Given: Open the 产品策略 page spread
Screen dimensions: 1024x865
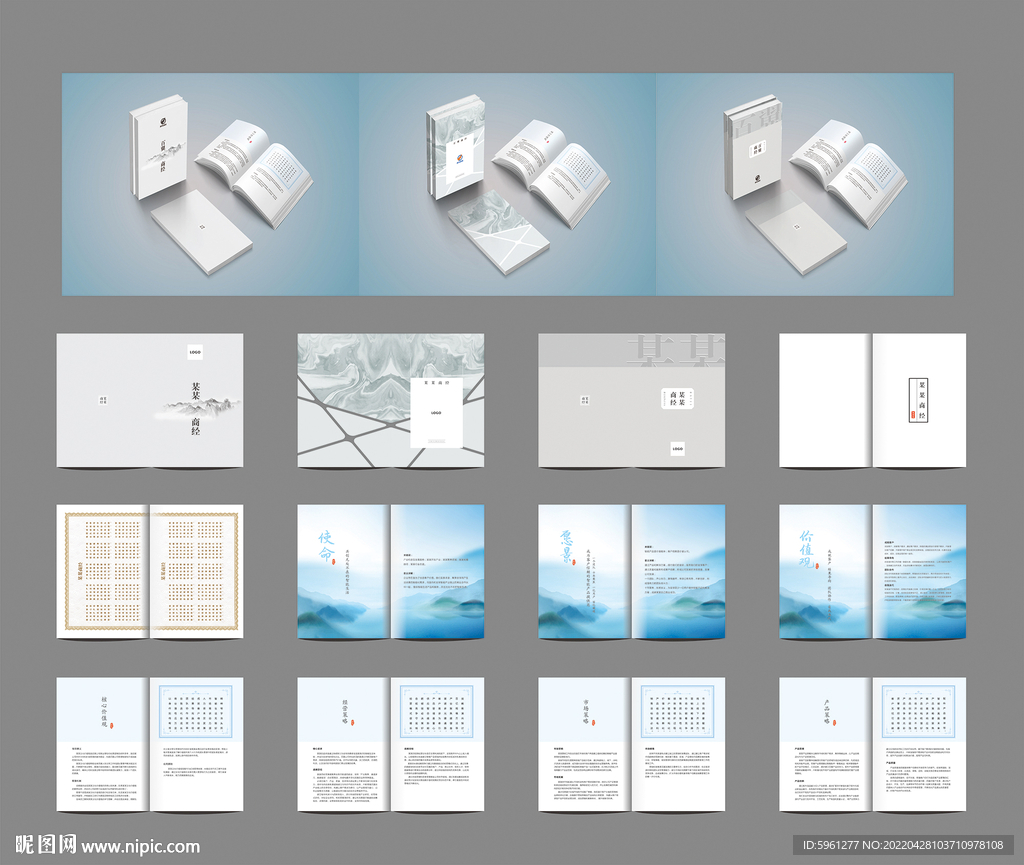Looking at the screenshot, I should click(x=872, y=744).
